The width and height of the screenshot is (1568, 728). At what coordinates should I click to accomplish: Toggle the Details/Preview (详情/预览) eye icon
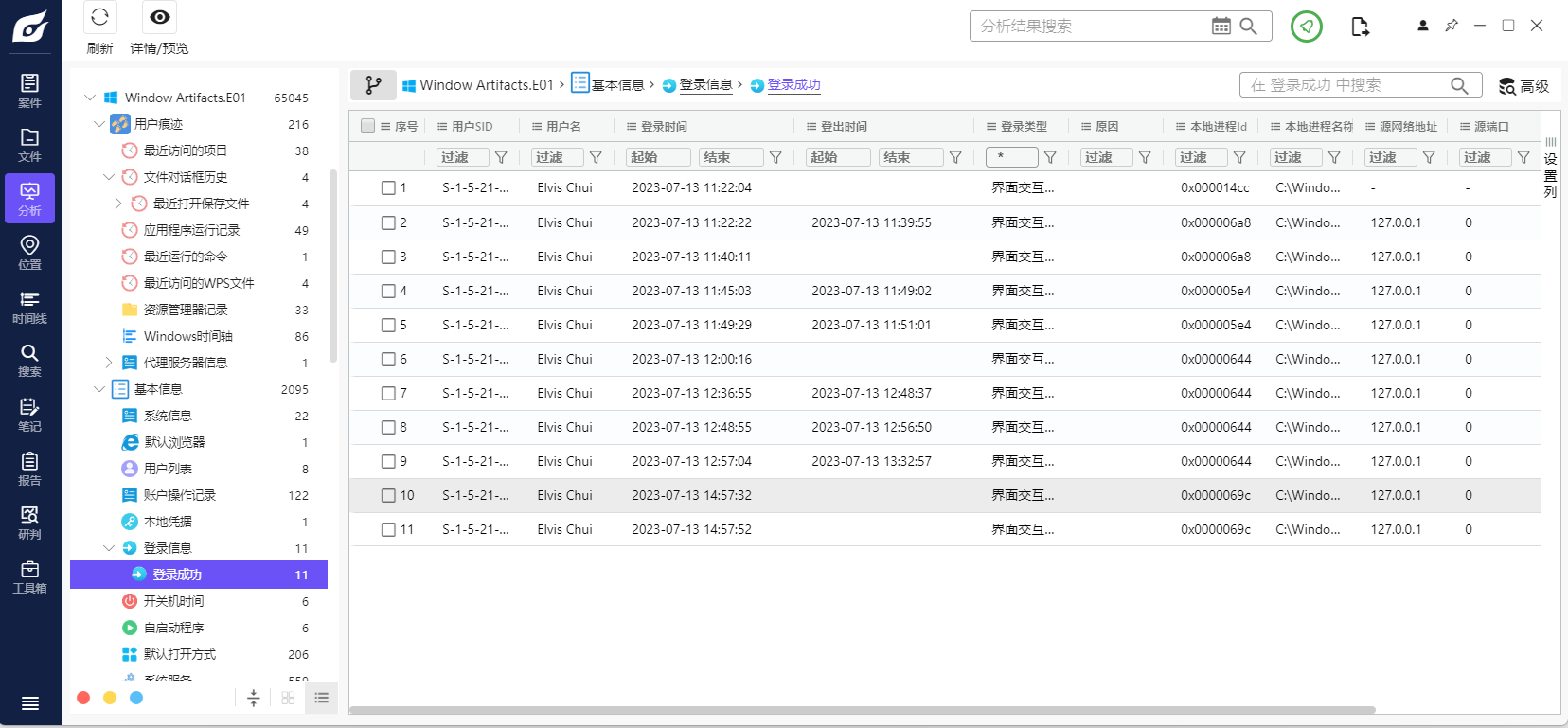click(160, 18)
